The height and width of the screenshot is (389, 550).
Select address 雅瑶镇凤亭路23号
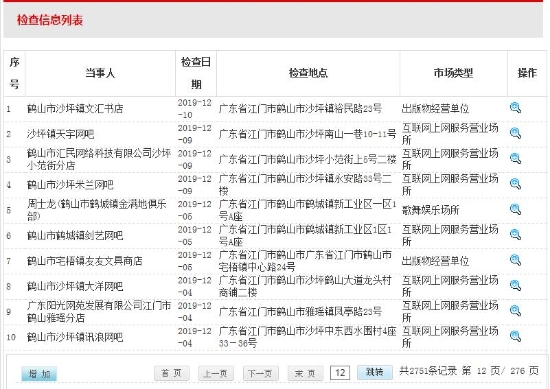343,311
